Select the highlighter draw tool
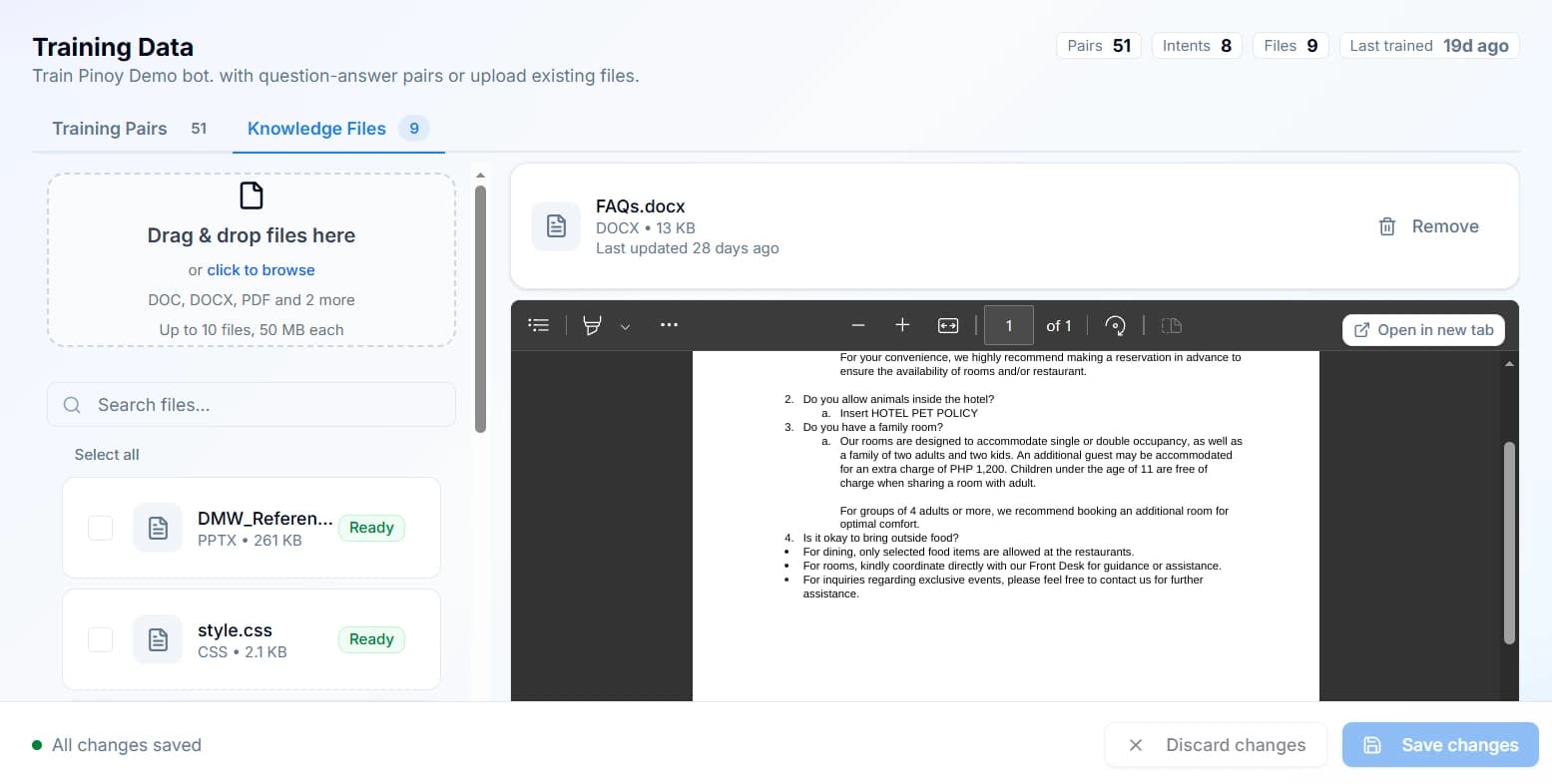The width and height of the screenshot is (1552, 784). (592, 325)
